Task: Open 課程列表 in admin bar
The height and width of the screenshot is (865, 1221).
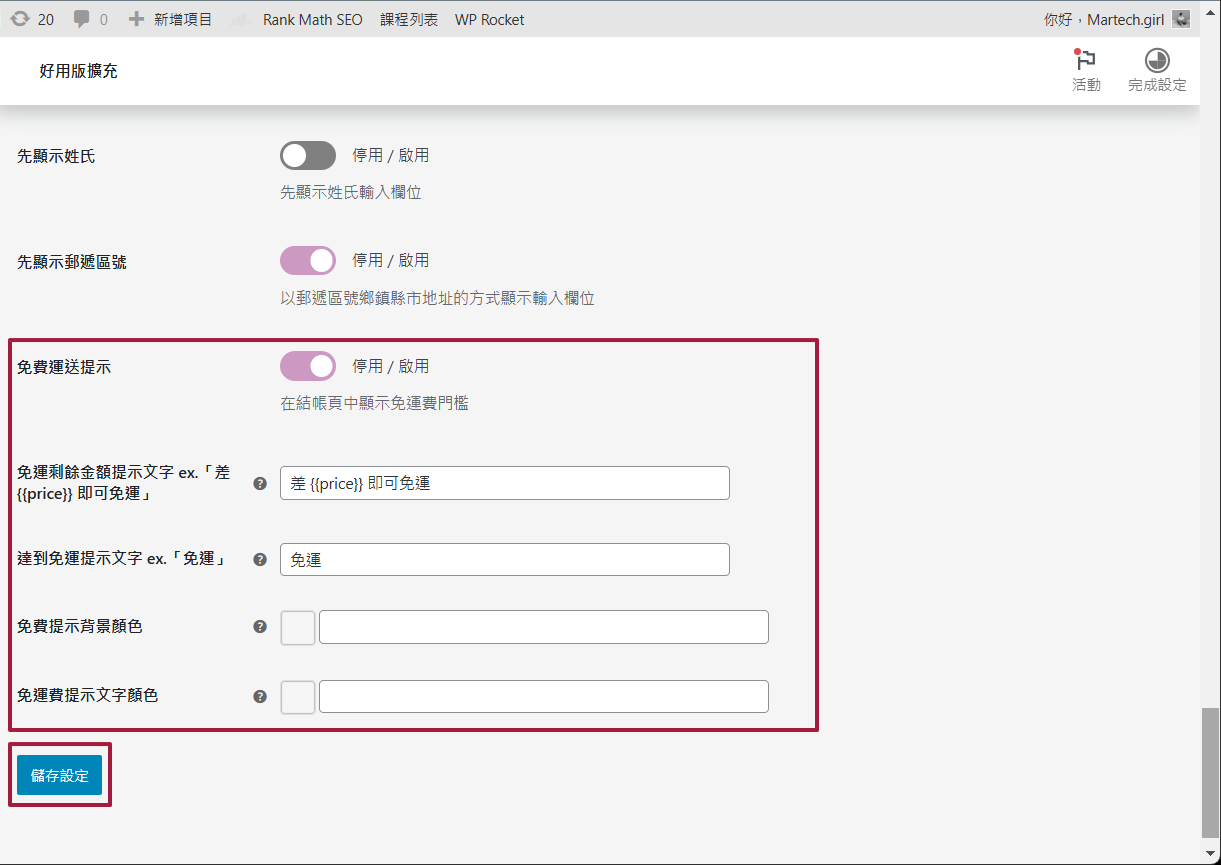Action: click(x=409, y=19)
